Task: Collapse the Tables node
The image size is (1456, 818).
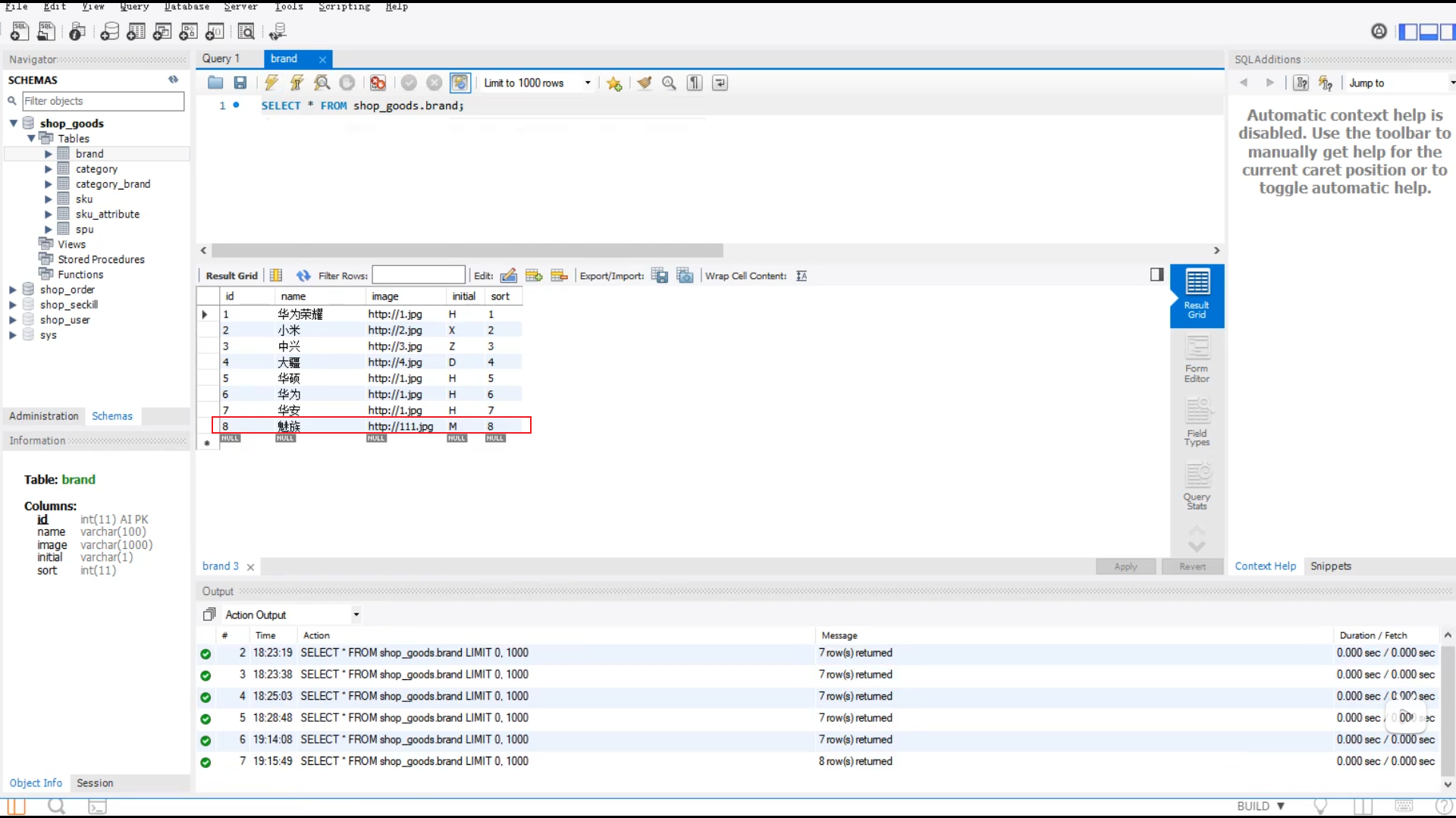Action: click(x=31, y=138)
